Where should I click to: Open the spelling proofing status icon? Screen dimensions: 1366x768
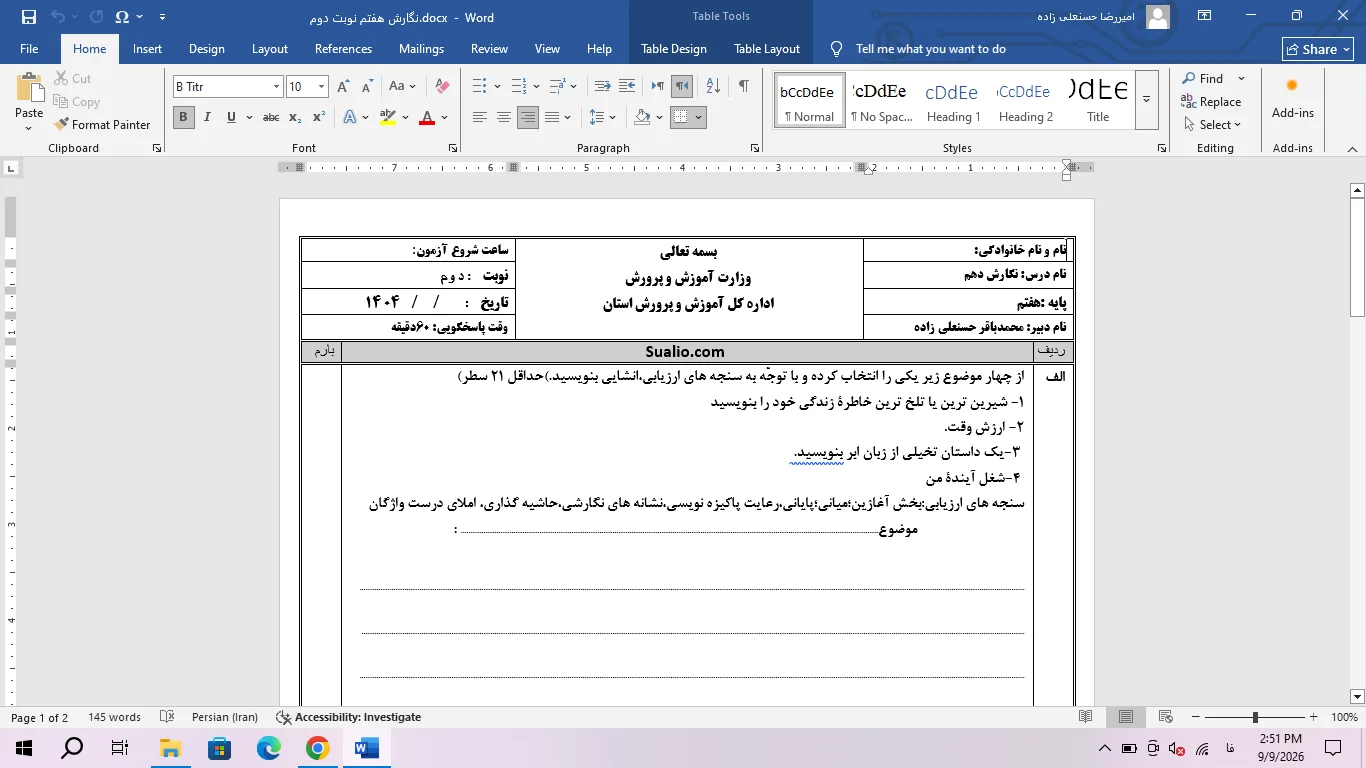pos(167,717)
